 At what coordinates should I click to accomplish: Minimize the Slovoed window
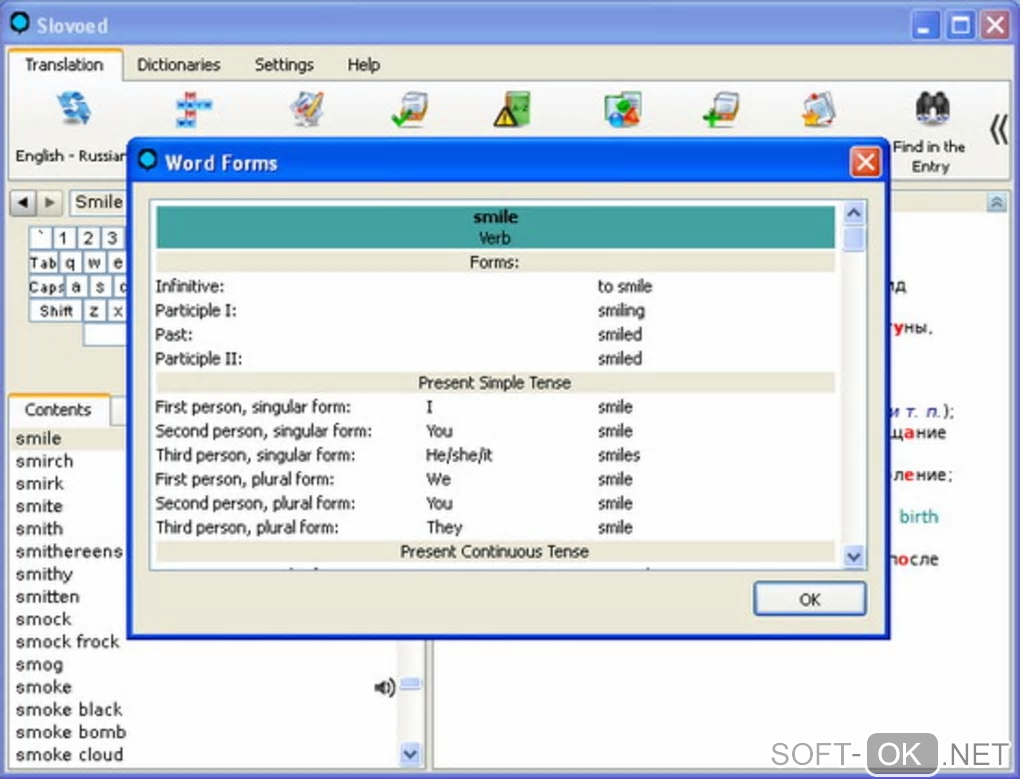[923, 26]
